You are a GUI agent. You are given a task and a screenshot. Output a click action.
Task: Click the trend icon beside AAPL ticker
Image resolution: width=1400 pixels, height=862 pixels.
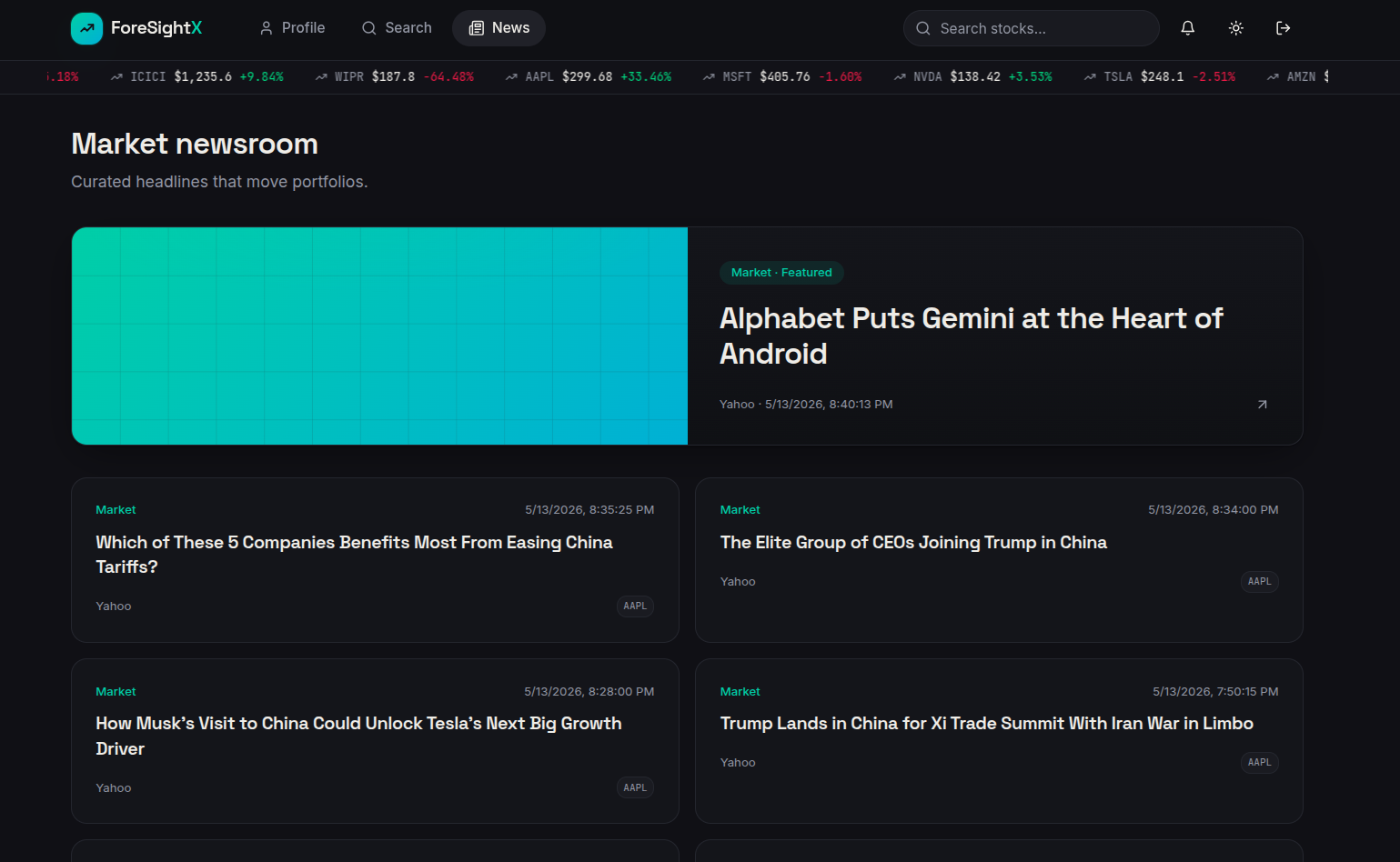(x=511, y=77)
